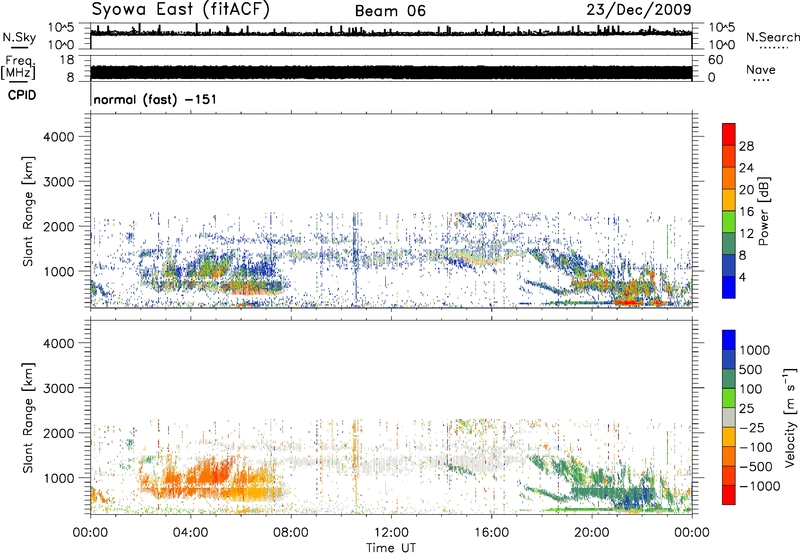Click the "2000" tick on velocity panel
This screenshot has height=554, width=800.
[x=59, y=433]
